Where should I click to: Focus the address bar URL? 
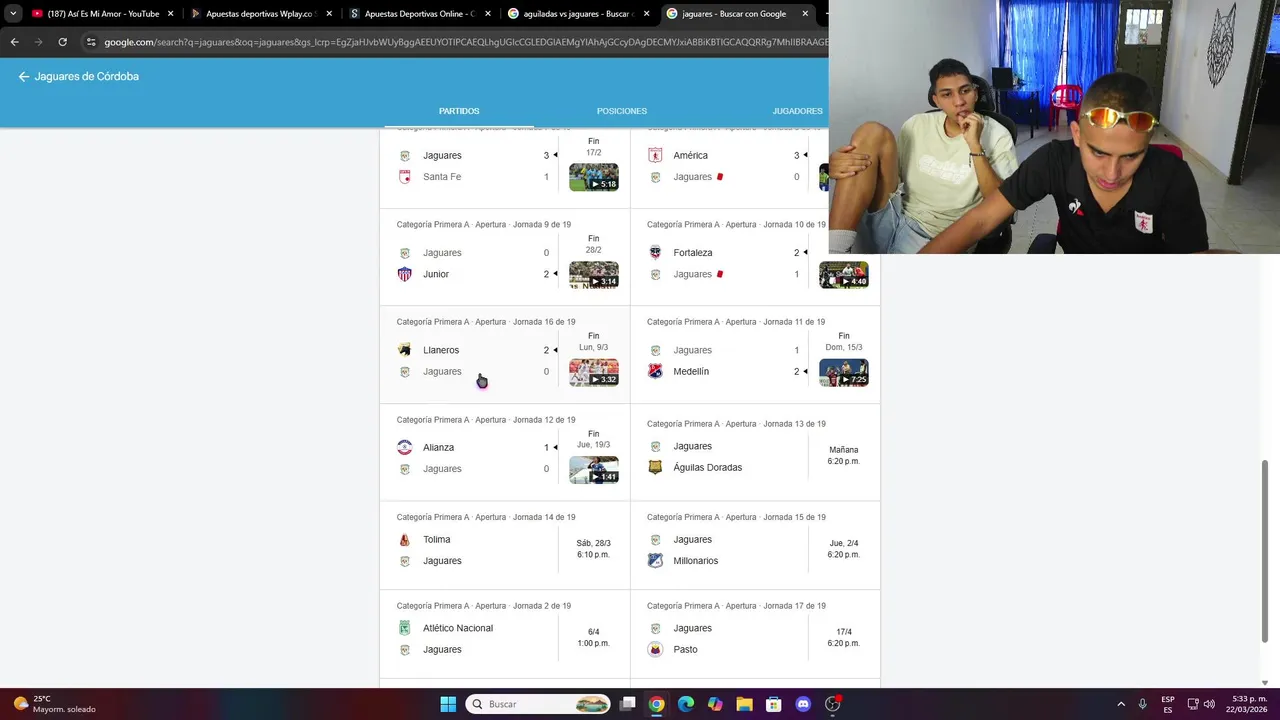(x=465, y=42)
